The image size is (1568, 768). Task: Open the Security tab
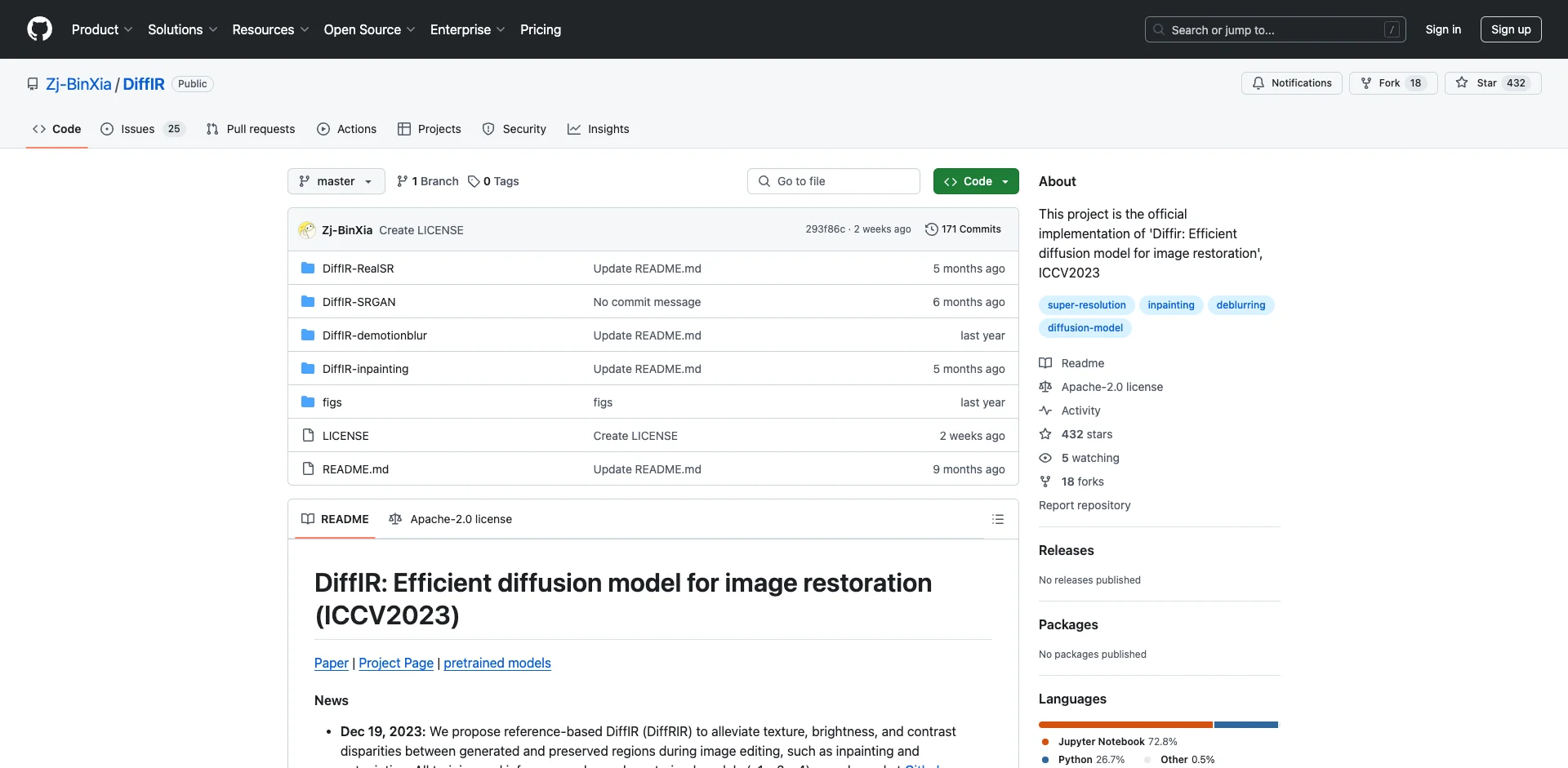tap(514, 129)
